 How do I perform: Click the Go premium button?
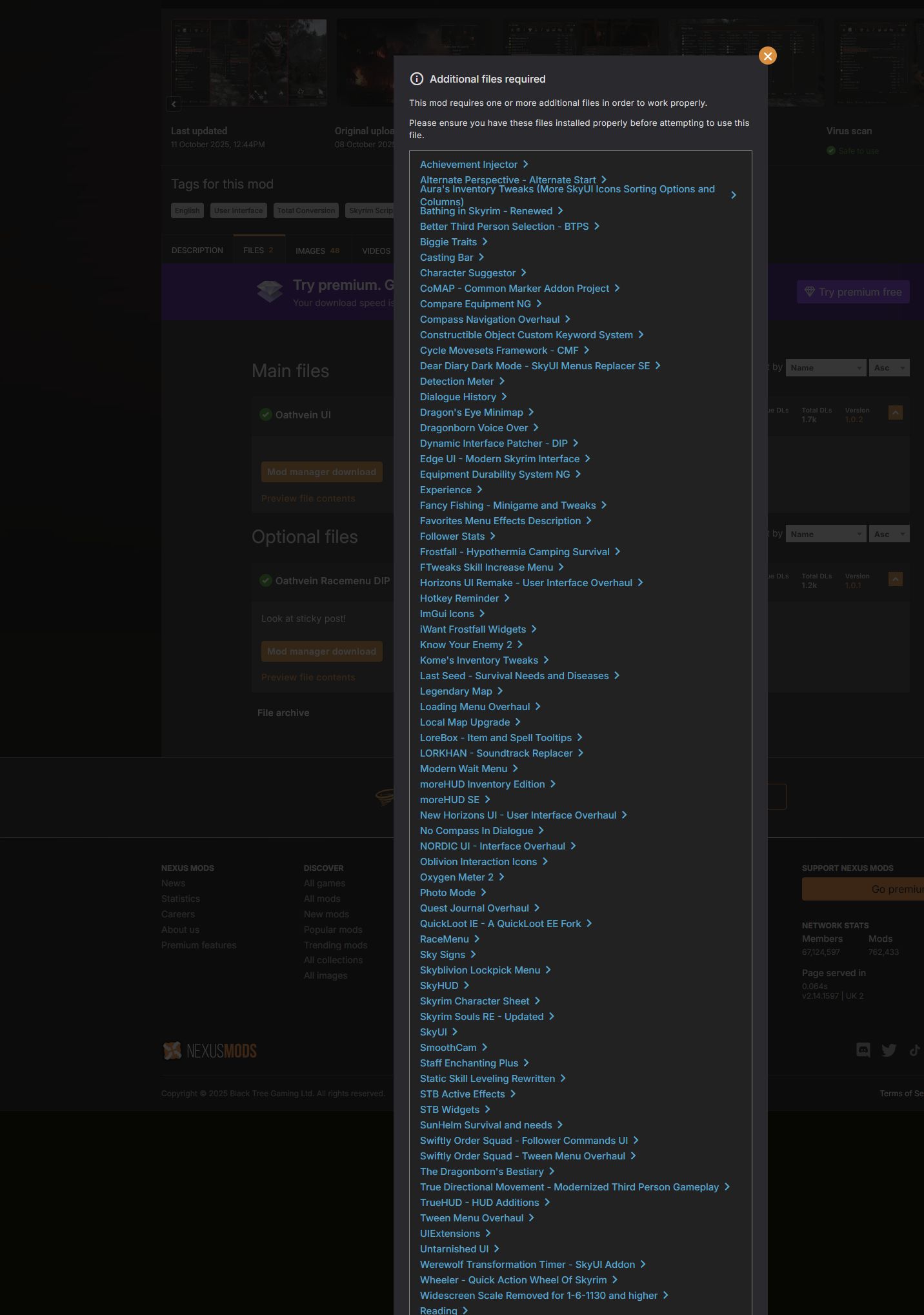[863, 889]
